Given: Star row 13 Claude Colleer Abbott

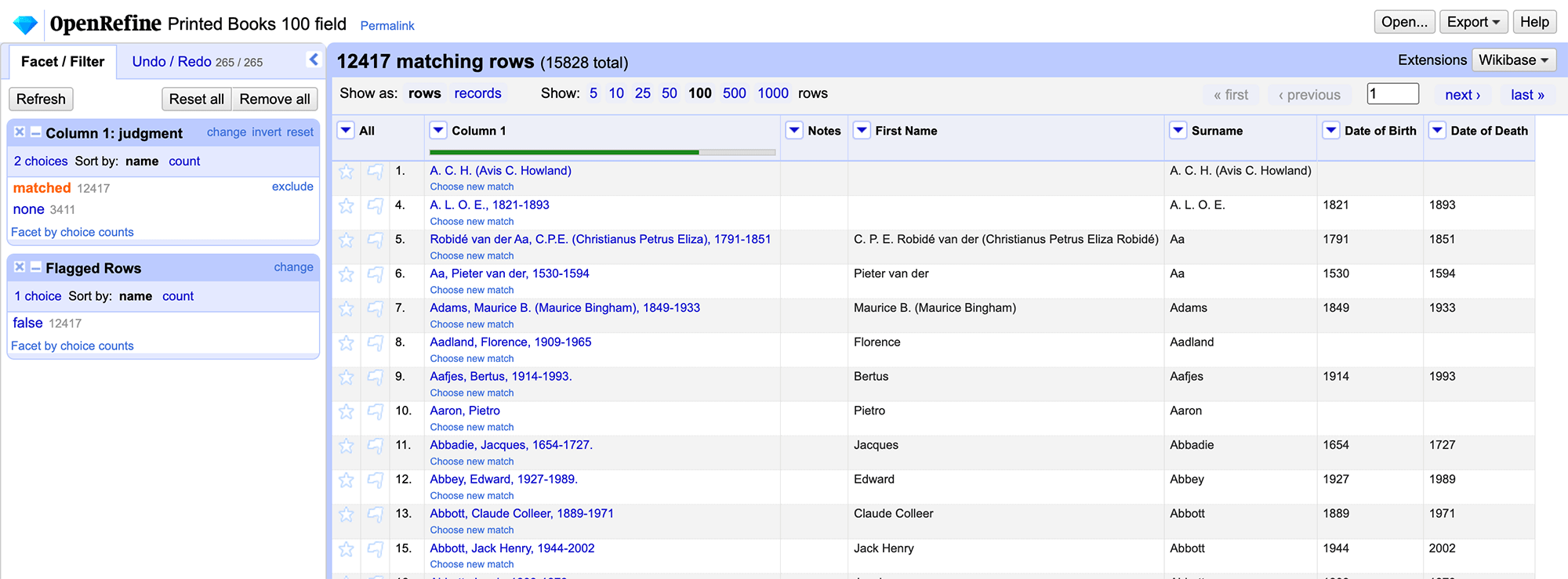Looking at the screenshot, I should click(346, 515).
